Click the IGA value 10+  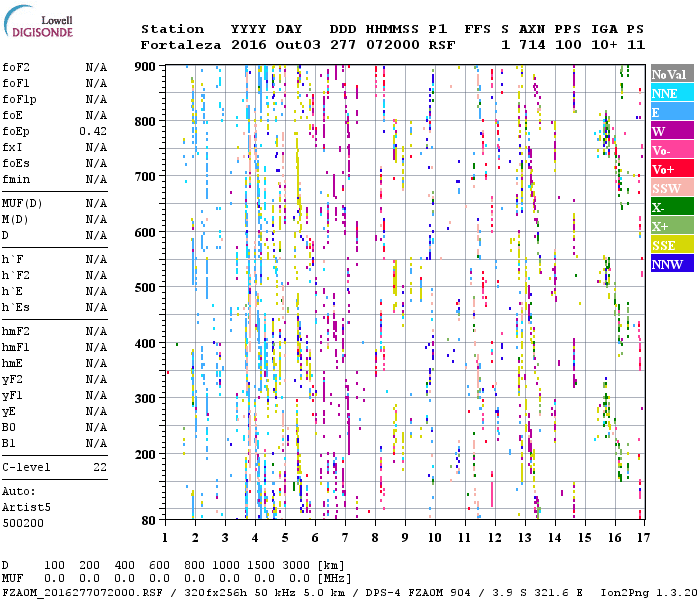(604, 45)
